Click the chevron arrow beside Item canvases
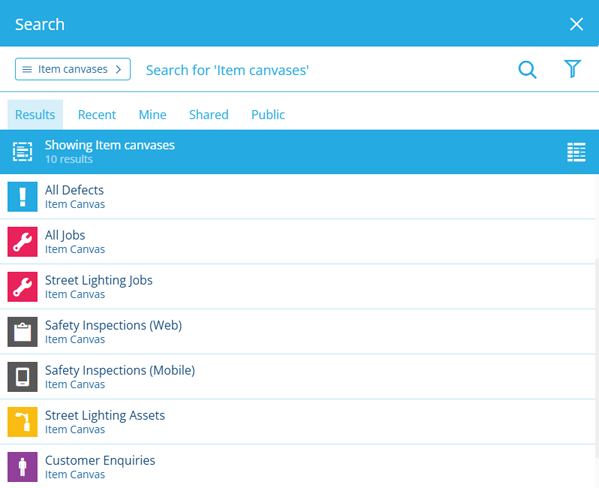Screen dimensions: 599x488 (x=118, y=69)
